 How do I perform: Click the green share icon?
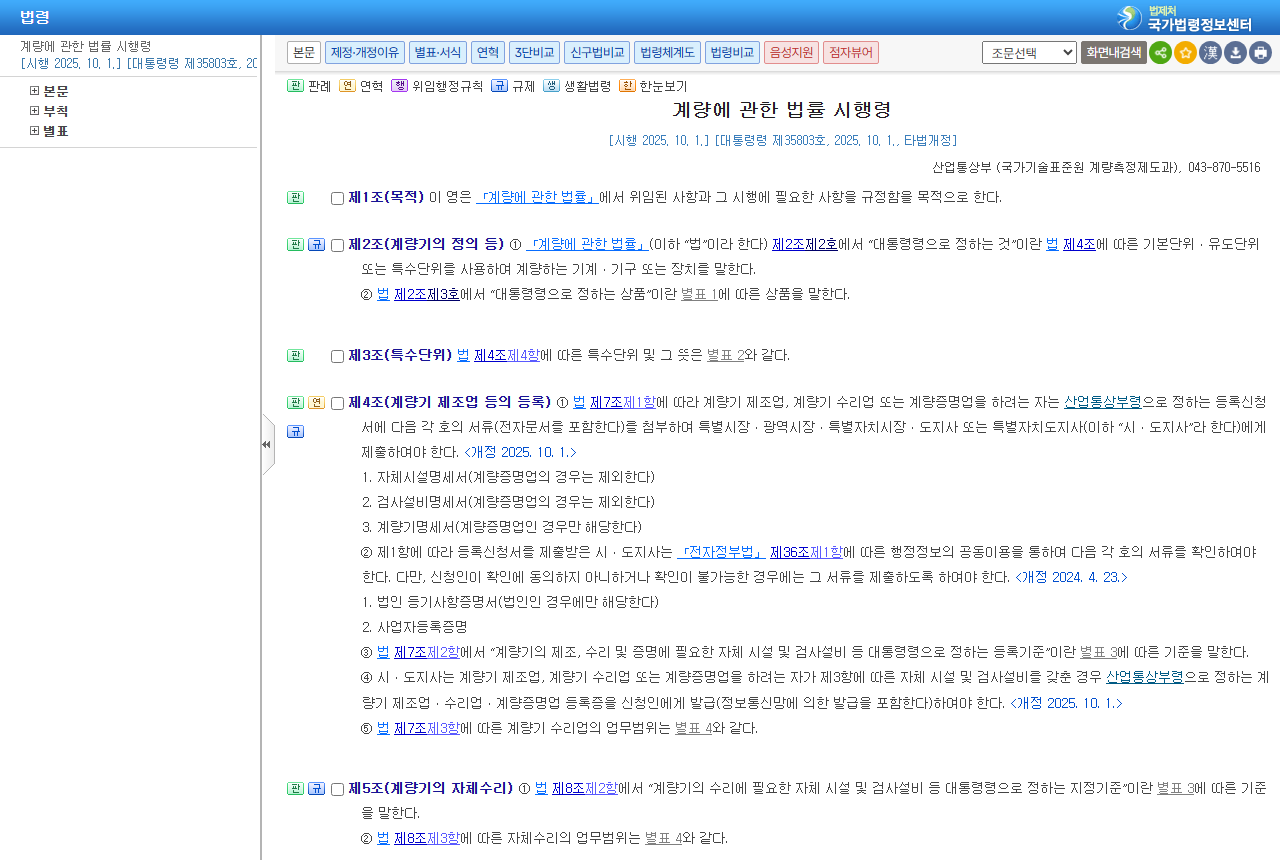1160,53
